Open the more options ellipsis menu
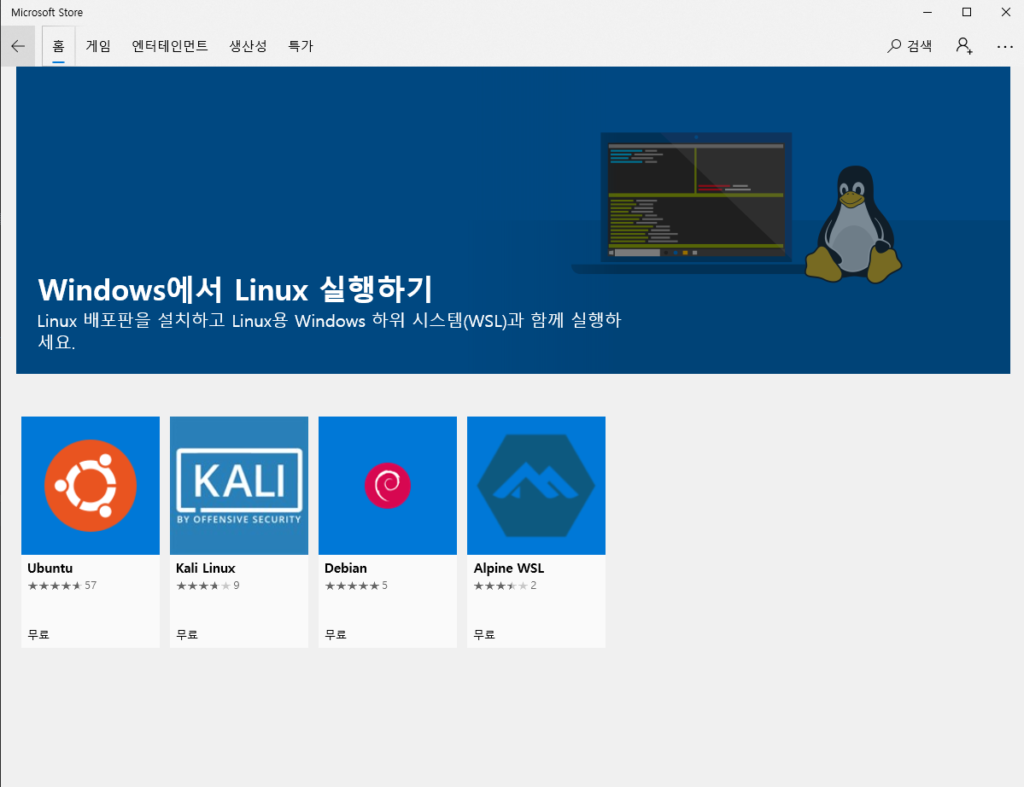This screenshot has height=787, width=1024. [x=1005, y=46]
